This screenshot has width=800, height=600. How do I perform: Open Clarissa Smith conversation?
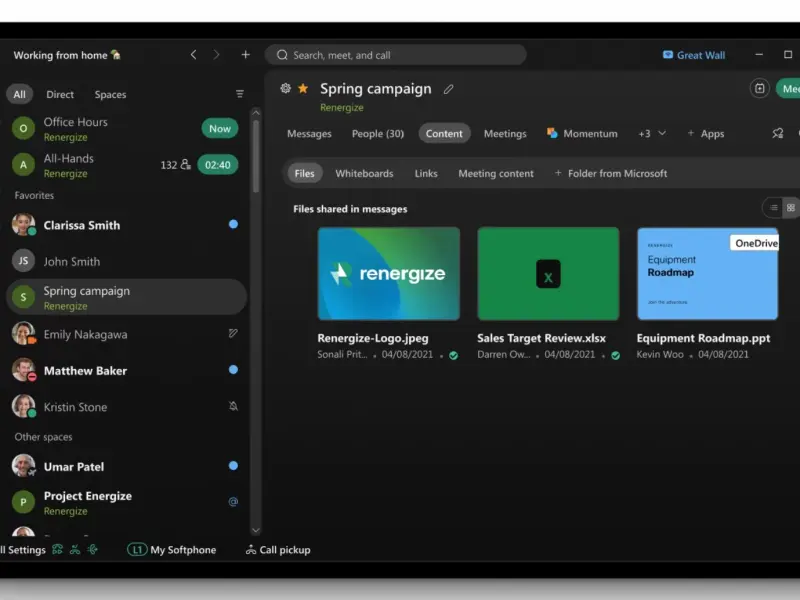pos(125,225)
